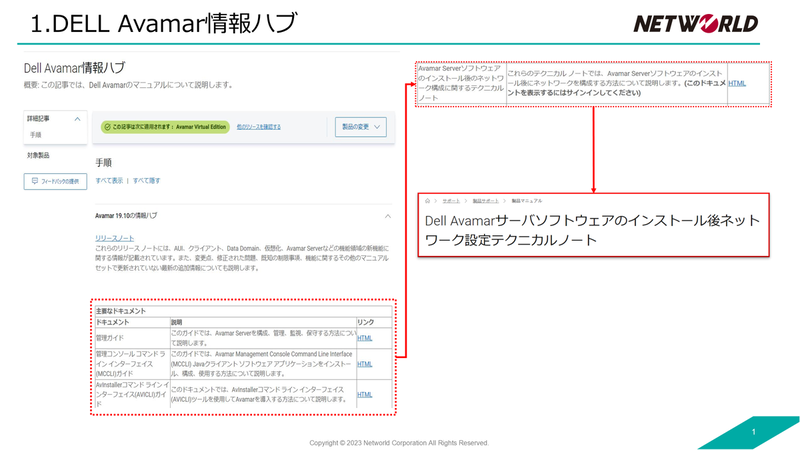This screenshot has height=450, width=800.
Task: Open the HTML link for the MCCLI guide
Action: coord(364,364)
